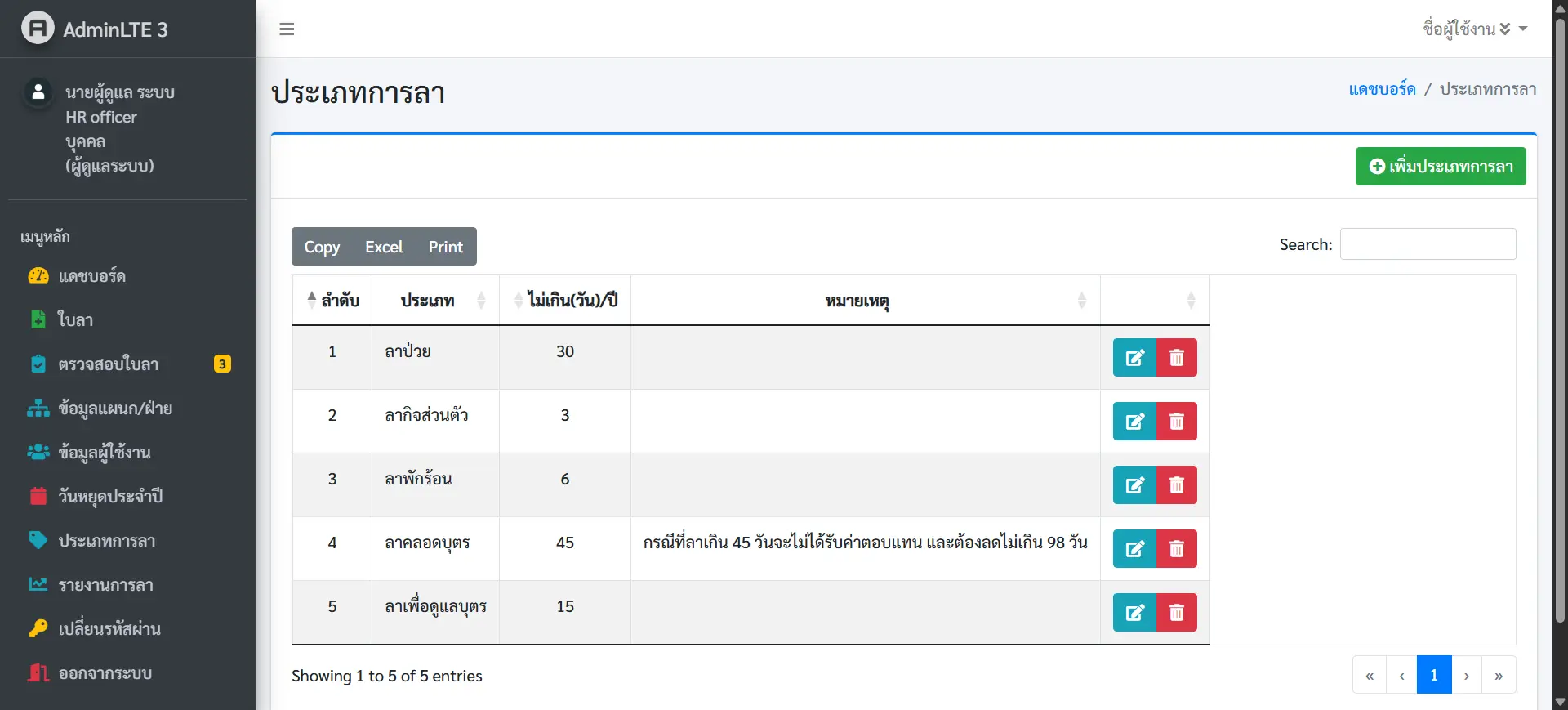The image size is (1568, 710).
Task: Open the แดชบอร์ด sidebar menu
Action: coord(127,275)
